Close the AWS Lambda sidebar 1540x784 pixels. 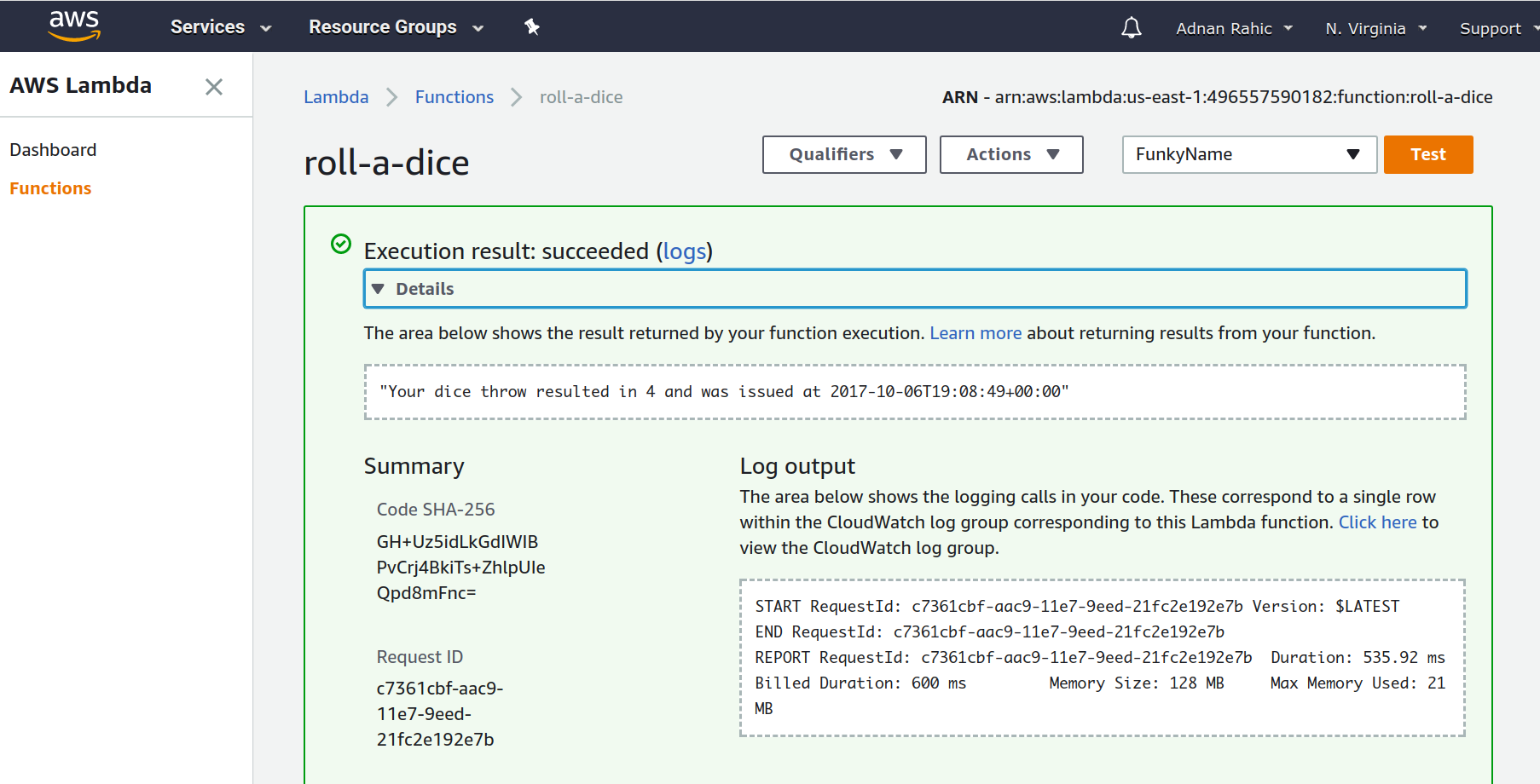point(214,86)
